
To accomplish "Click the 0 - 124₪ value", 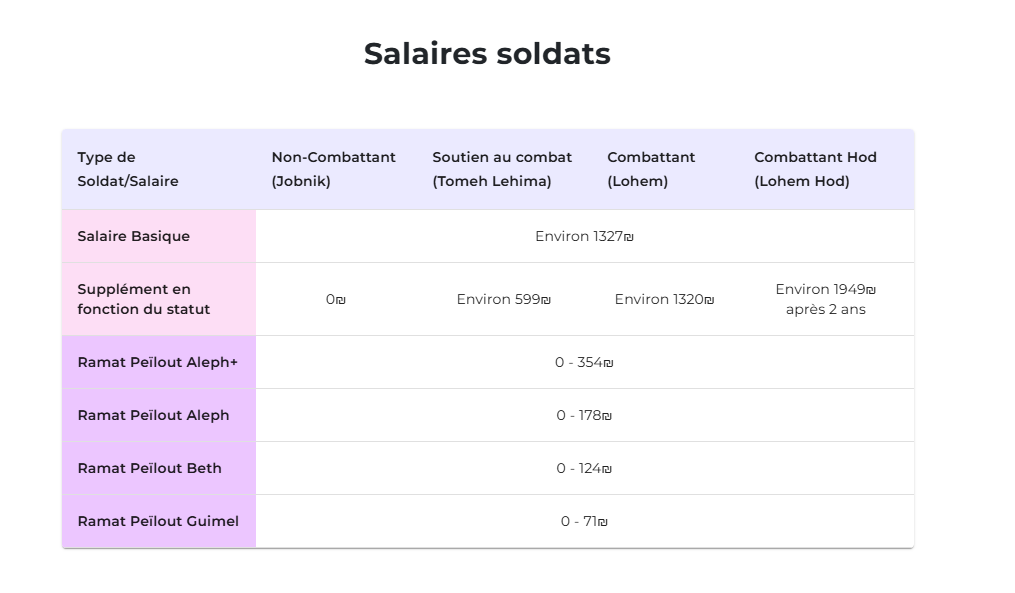I will point(585,468).
